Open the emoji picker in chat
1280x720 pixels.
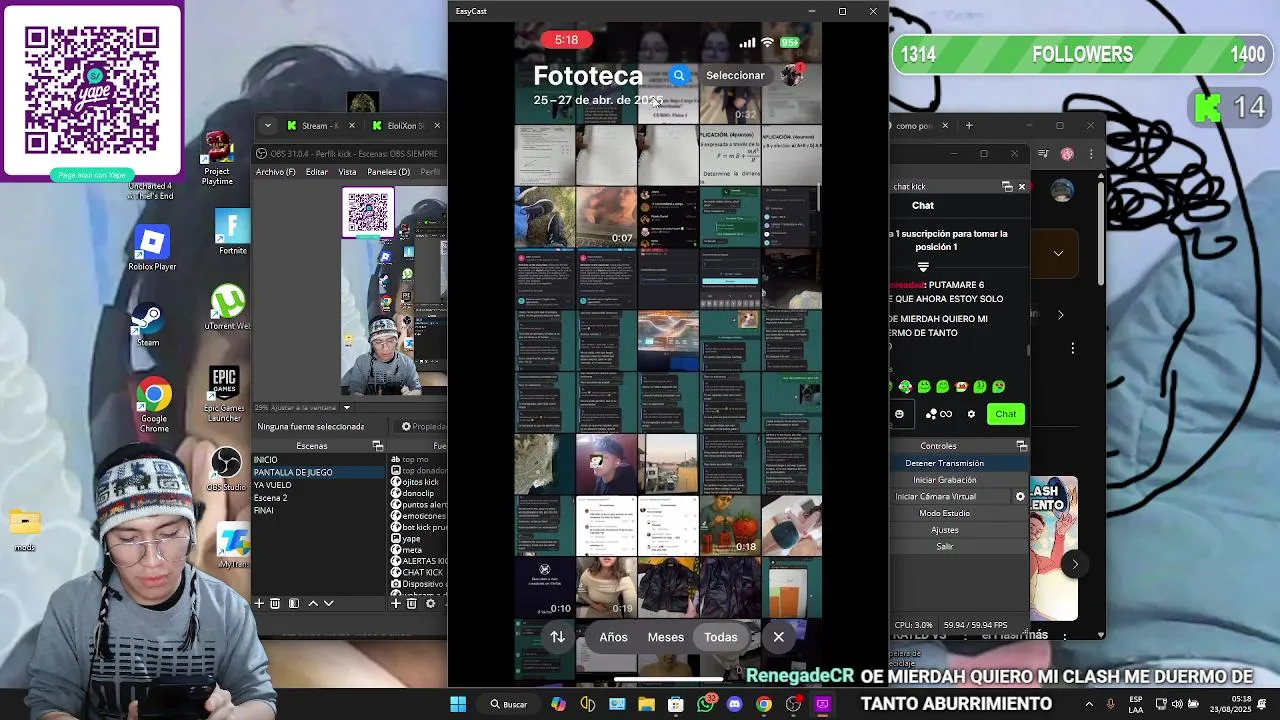click(x=899, y=414)
